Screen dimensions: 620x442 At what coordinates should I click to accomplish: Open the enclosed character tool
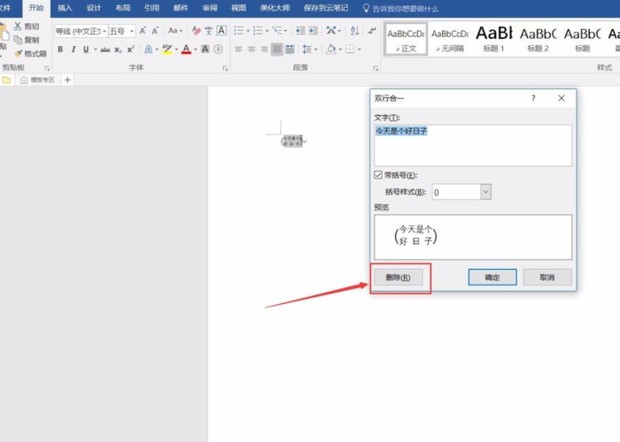[x=218, y=49]
